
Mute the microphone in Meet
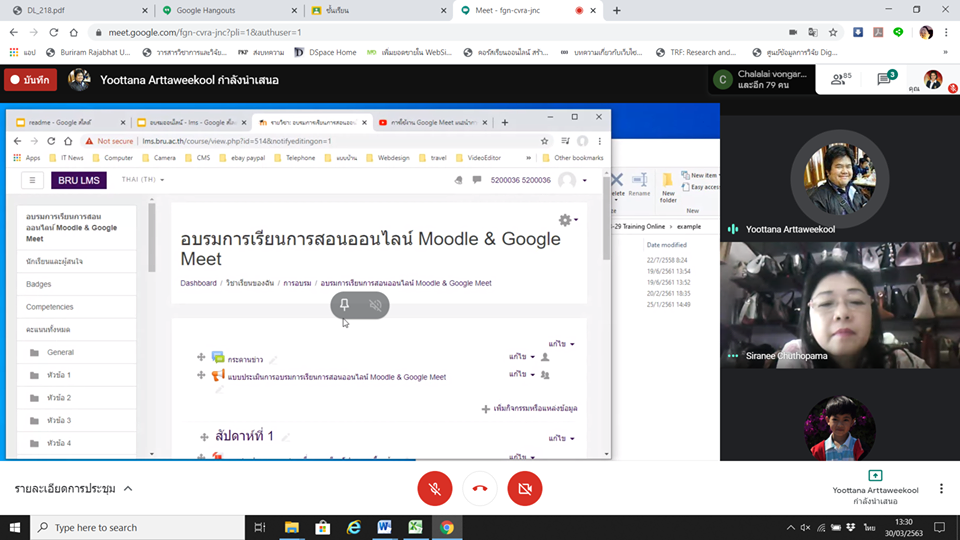[x=435, y=489]
